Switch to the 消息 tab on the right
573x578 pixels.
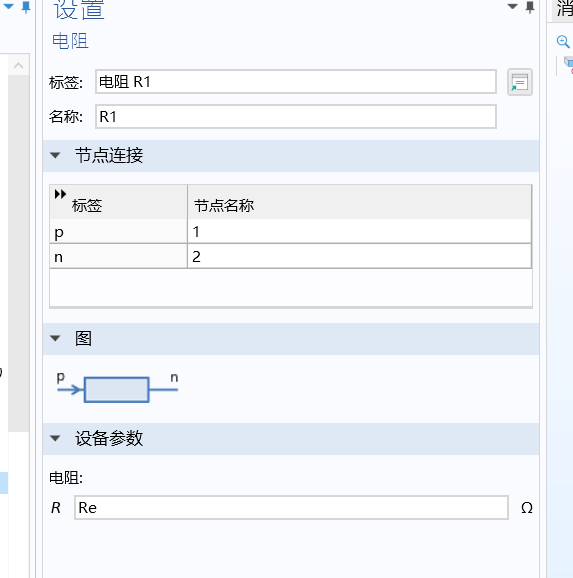(x=564, y=9)
